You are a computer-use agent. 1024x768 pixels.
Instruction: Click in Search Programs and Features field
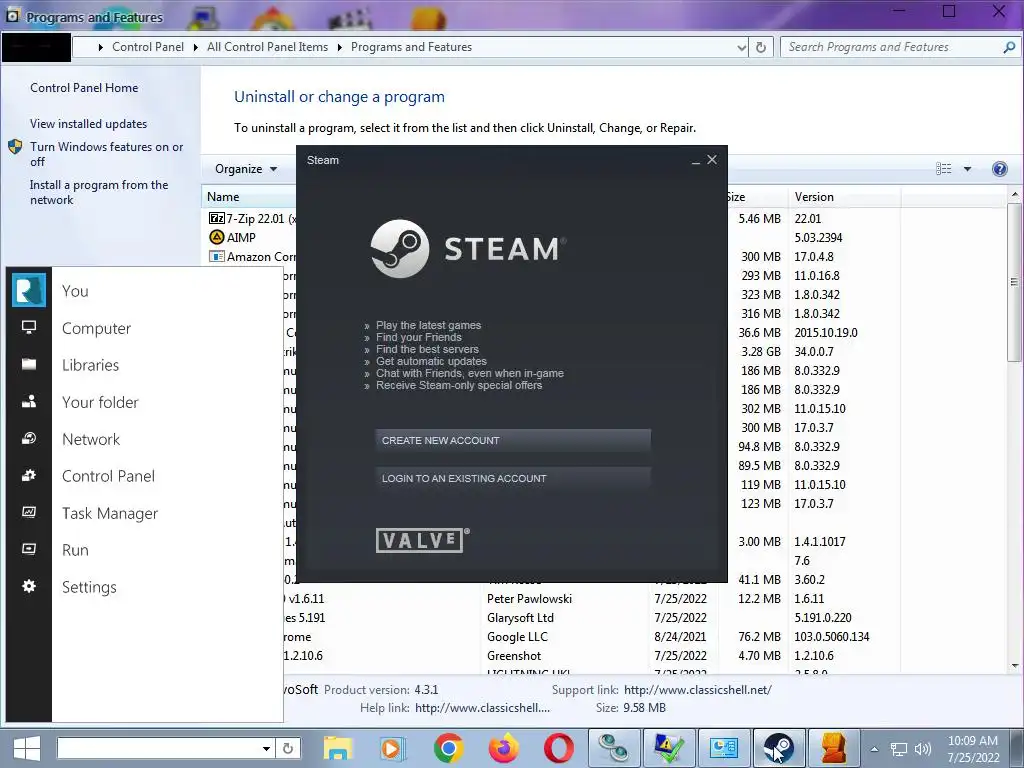890,47
